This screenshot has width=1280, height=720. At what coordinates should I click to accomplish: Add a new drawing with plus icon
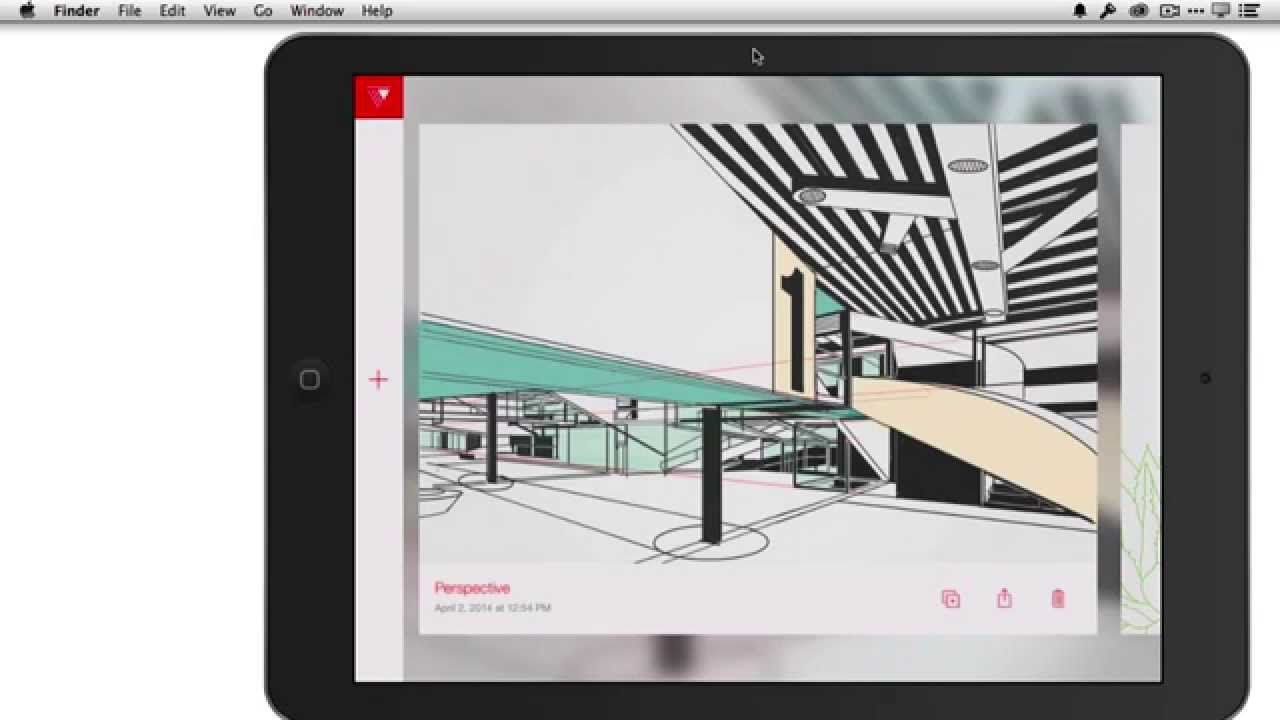(x=378, y=379)
